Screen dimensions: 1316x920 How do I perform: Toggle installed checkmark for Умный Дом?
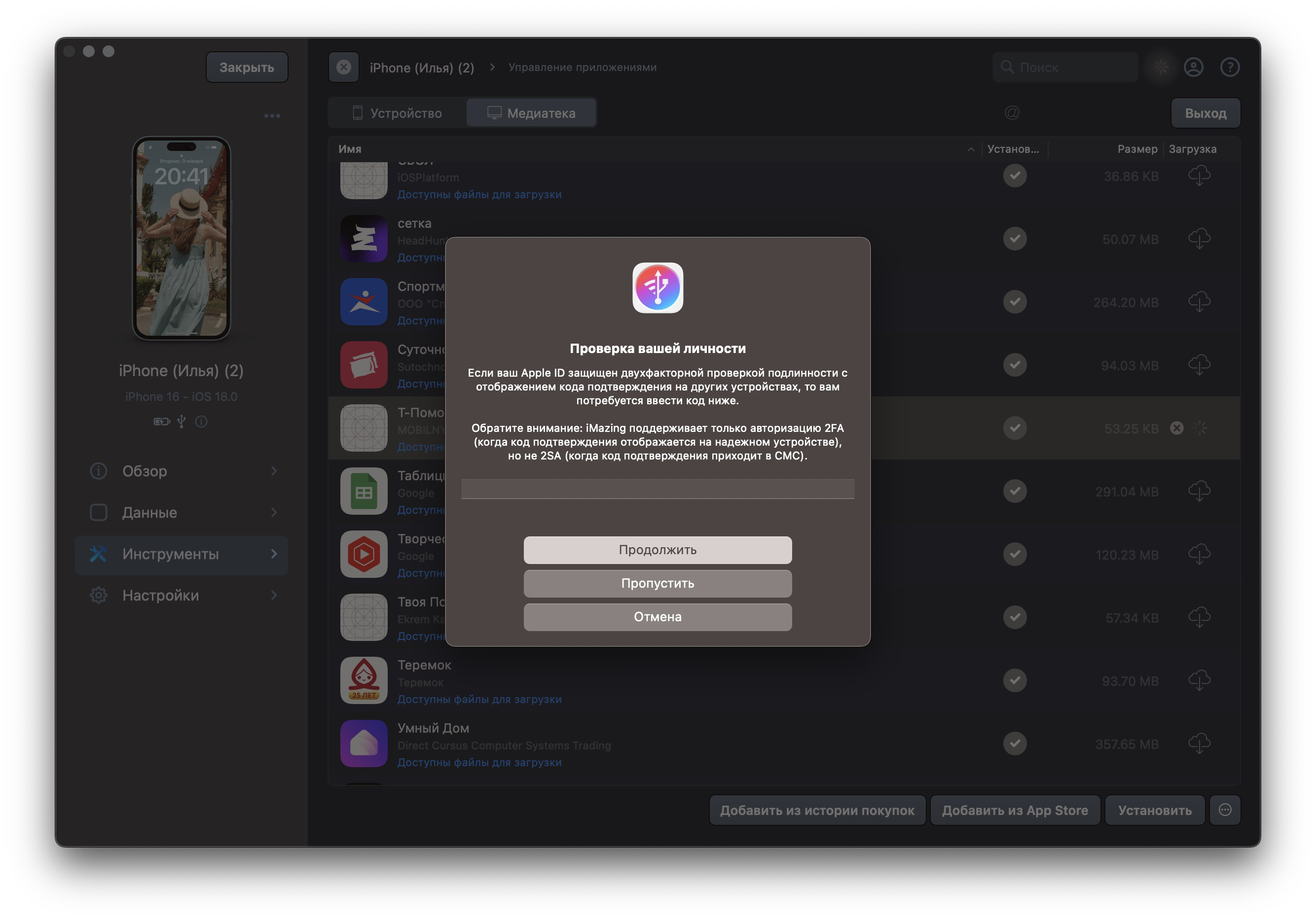click(x=1015, y=743)
